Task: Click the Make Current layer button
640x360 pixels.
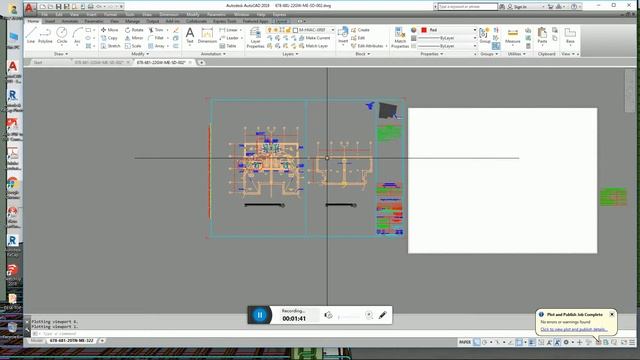Action: coord(314,38)
